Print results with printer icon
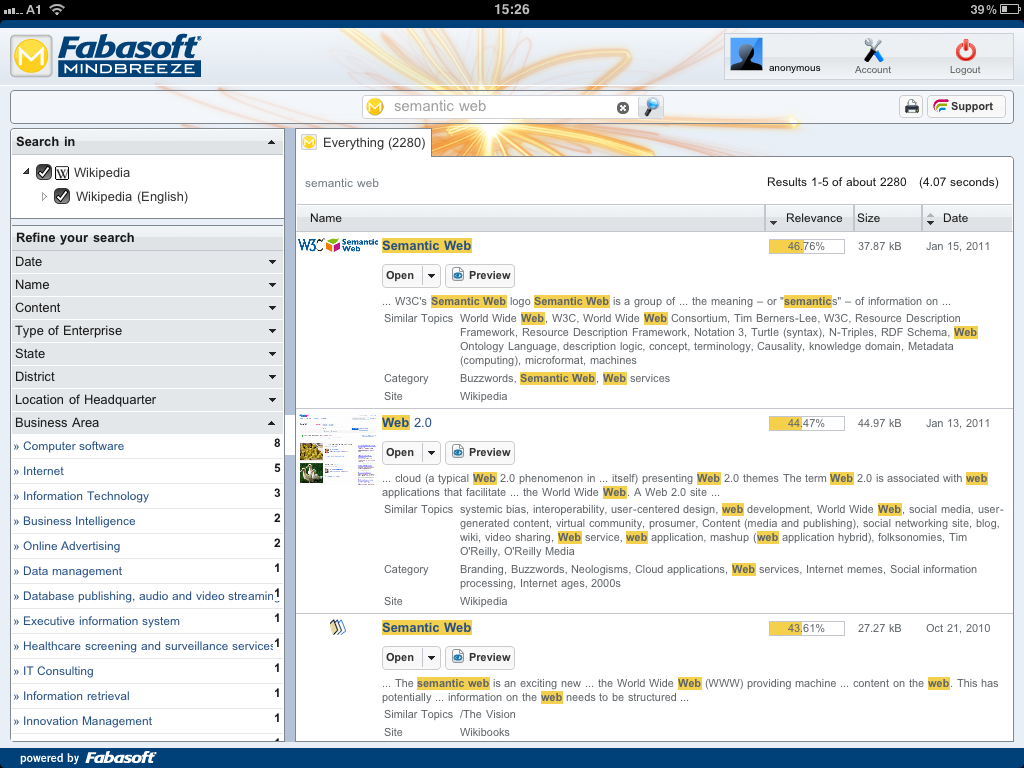The height and width of the screenshot is (768, 1024). (911, 106)
